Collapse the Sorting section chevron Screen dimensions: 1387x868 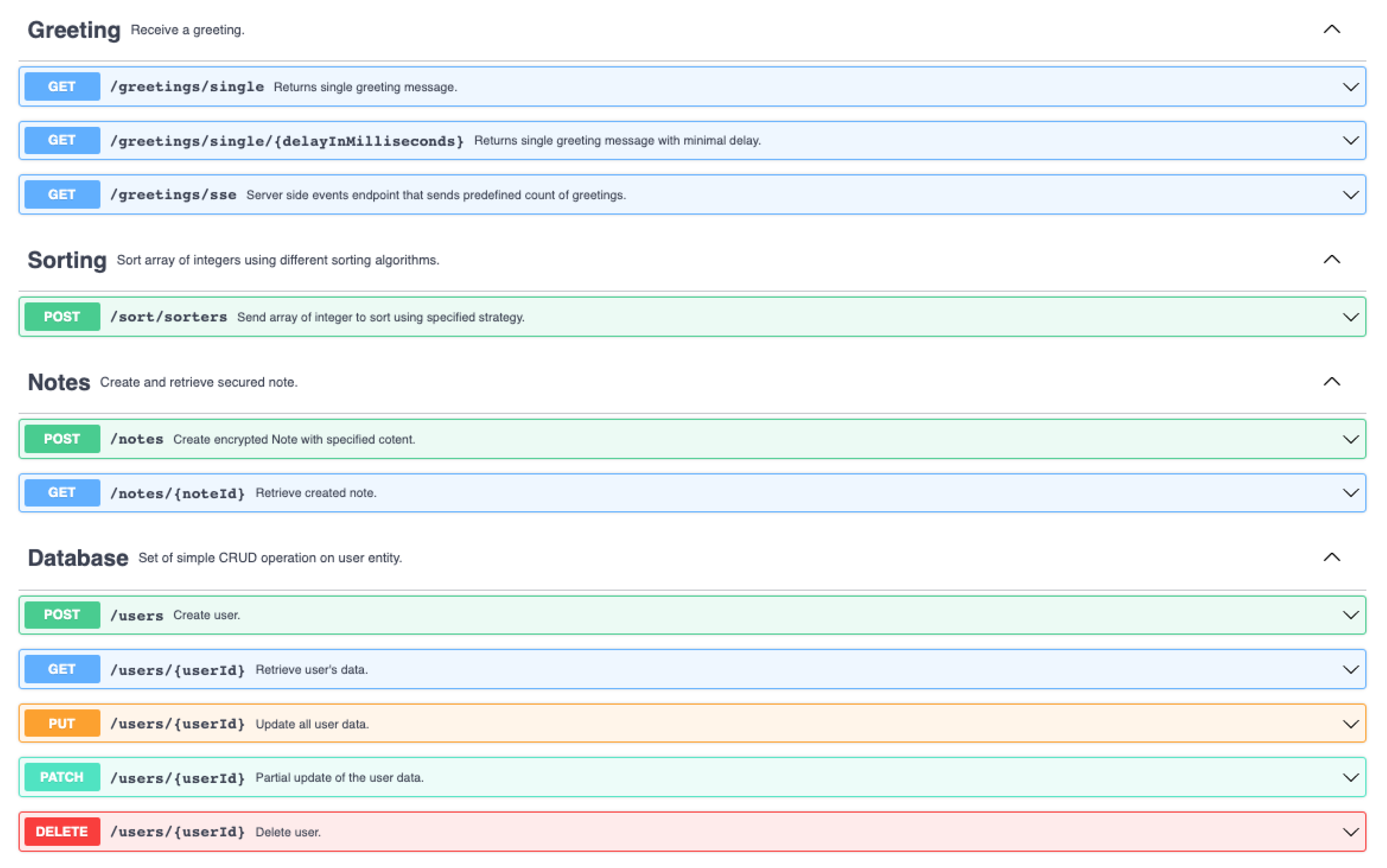click(1331, 260)
